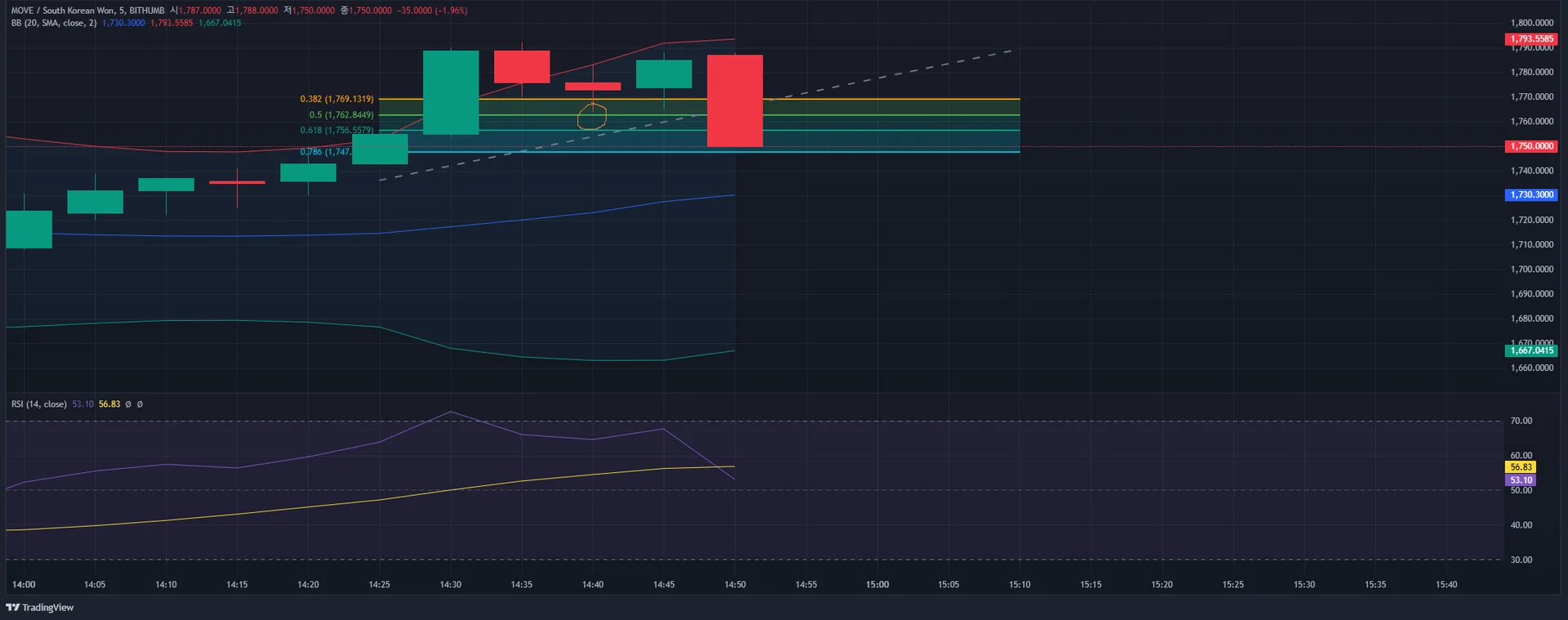Click the 70.00 RSI scale label
Image resolution: width=1568 pixels, height=620 pixels.
[x=1521, y=421]
